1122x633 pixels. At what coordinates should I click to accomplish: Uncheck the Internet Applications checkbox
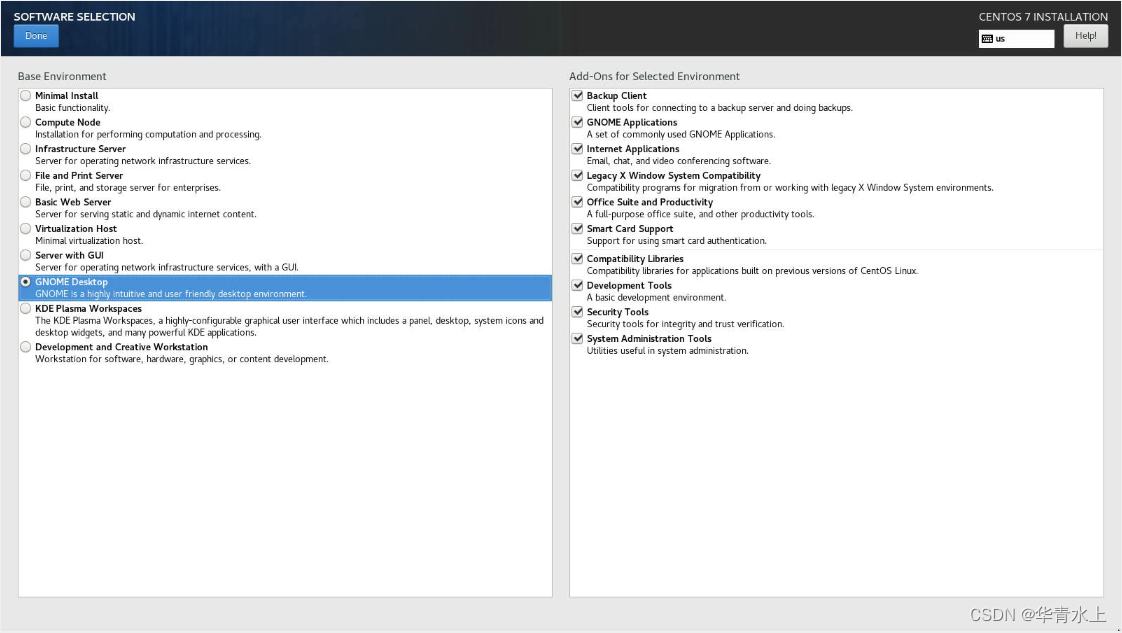pos(577,149)
